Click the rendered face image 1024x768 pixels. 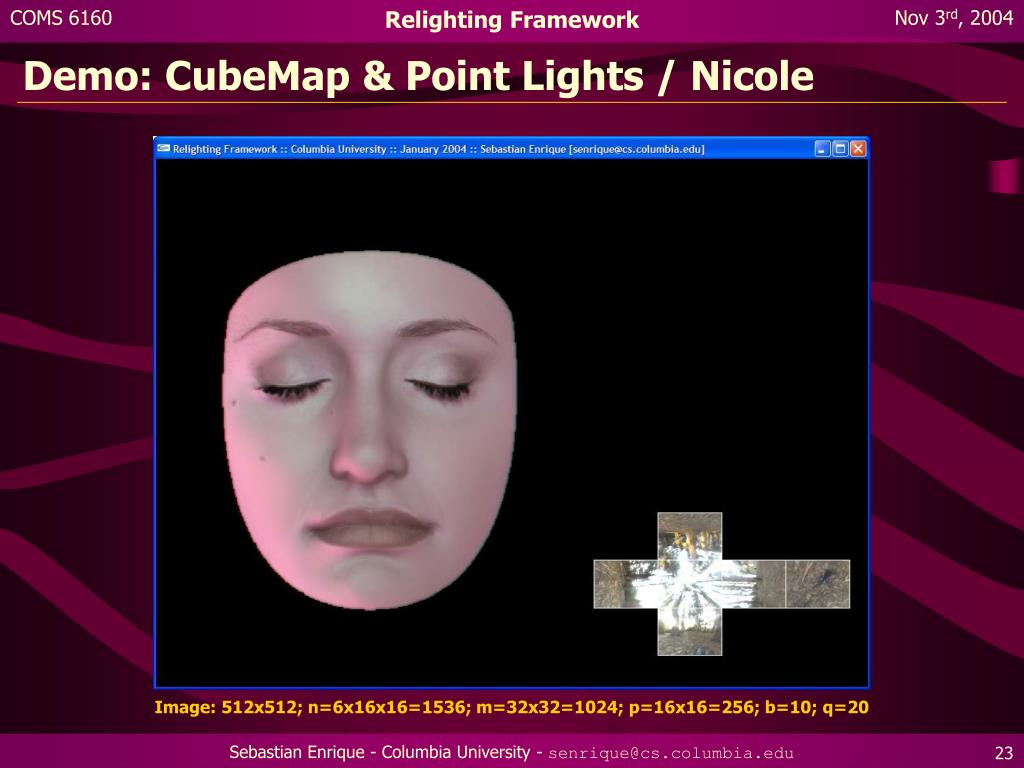(370, 430)
